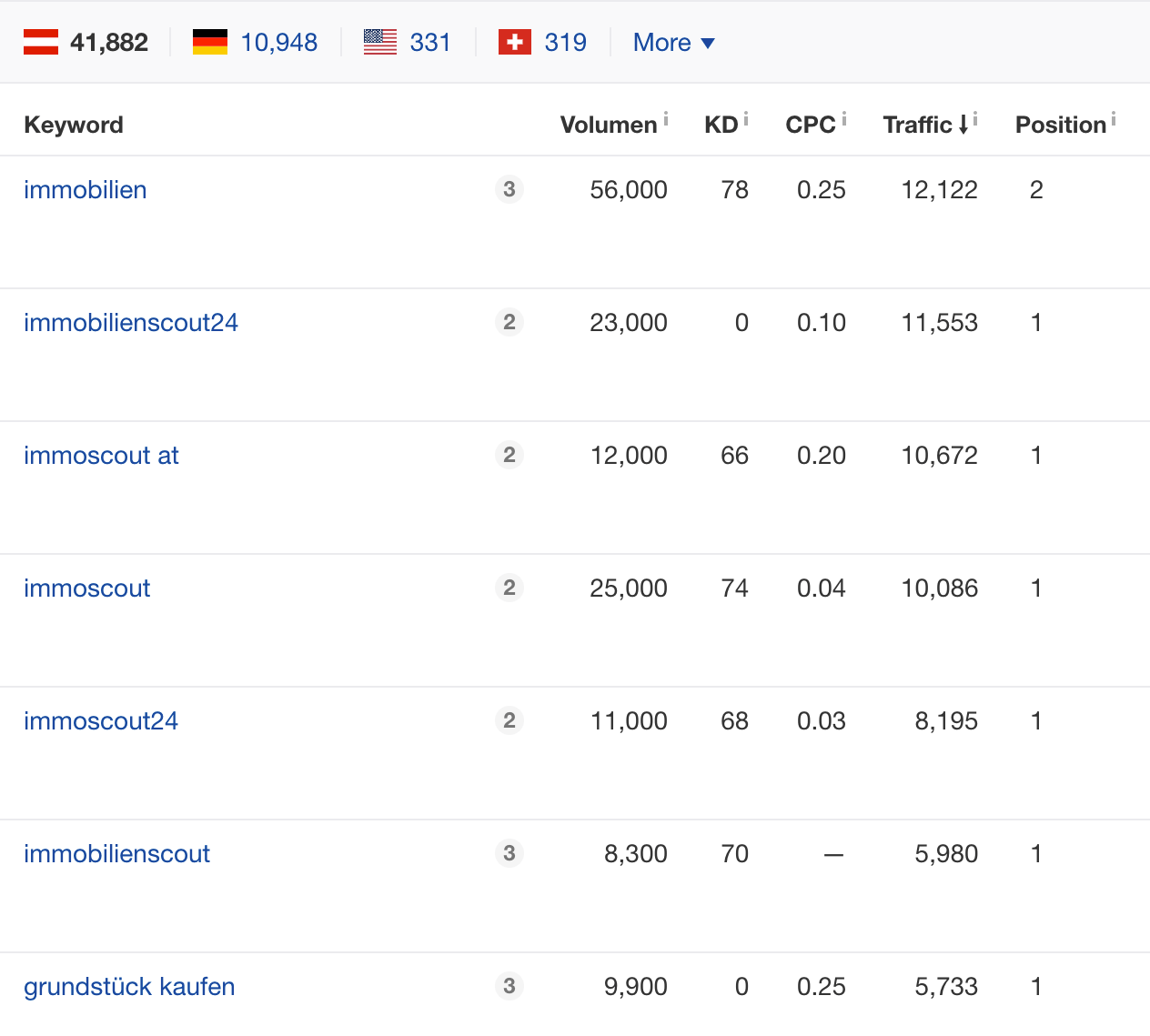Click KD value 74
Image resolution: width=1150 pixels, height=1036 pixels.
pos(735,588)
